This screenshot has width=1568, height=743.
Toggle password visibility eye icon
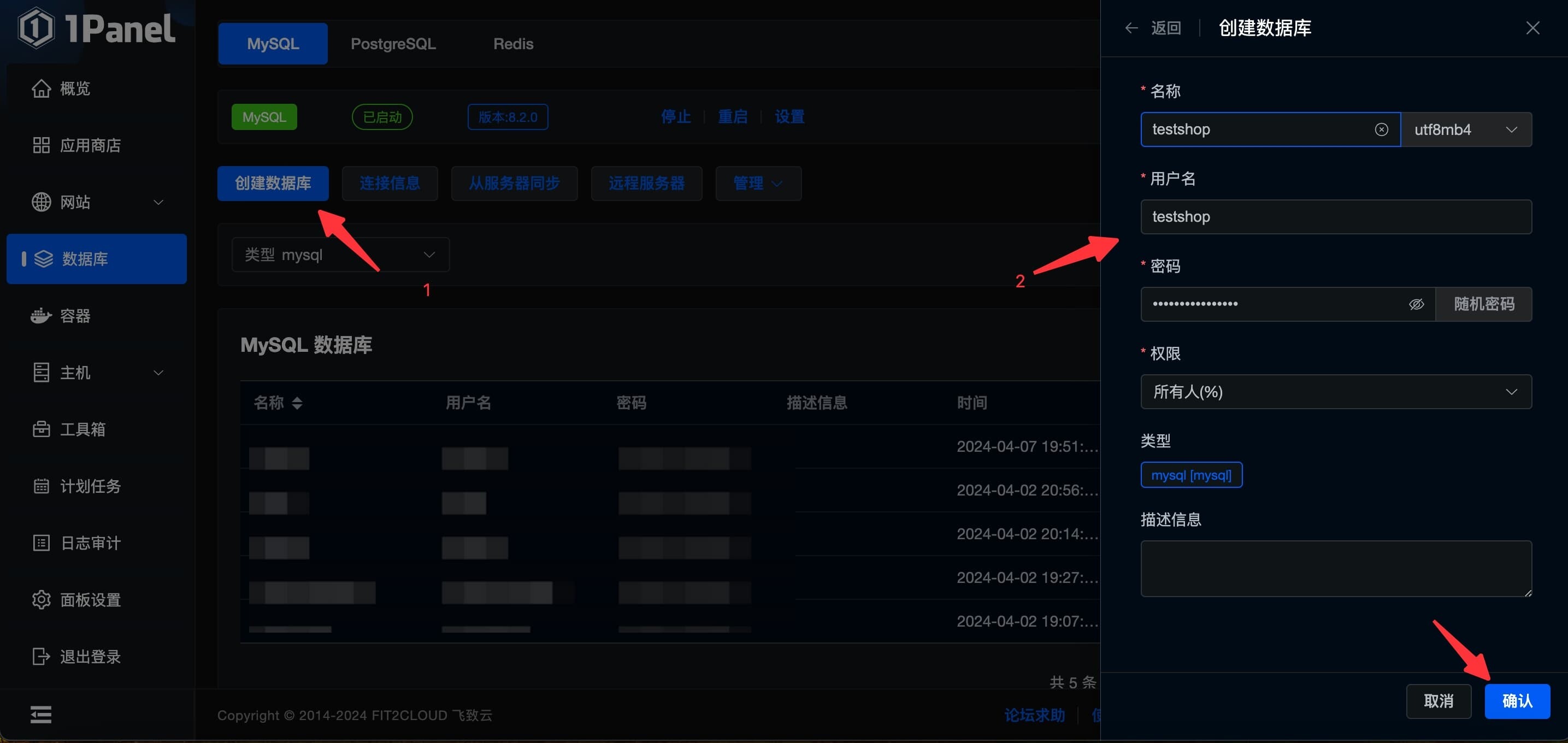coord(1416,304)
